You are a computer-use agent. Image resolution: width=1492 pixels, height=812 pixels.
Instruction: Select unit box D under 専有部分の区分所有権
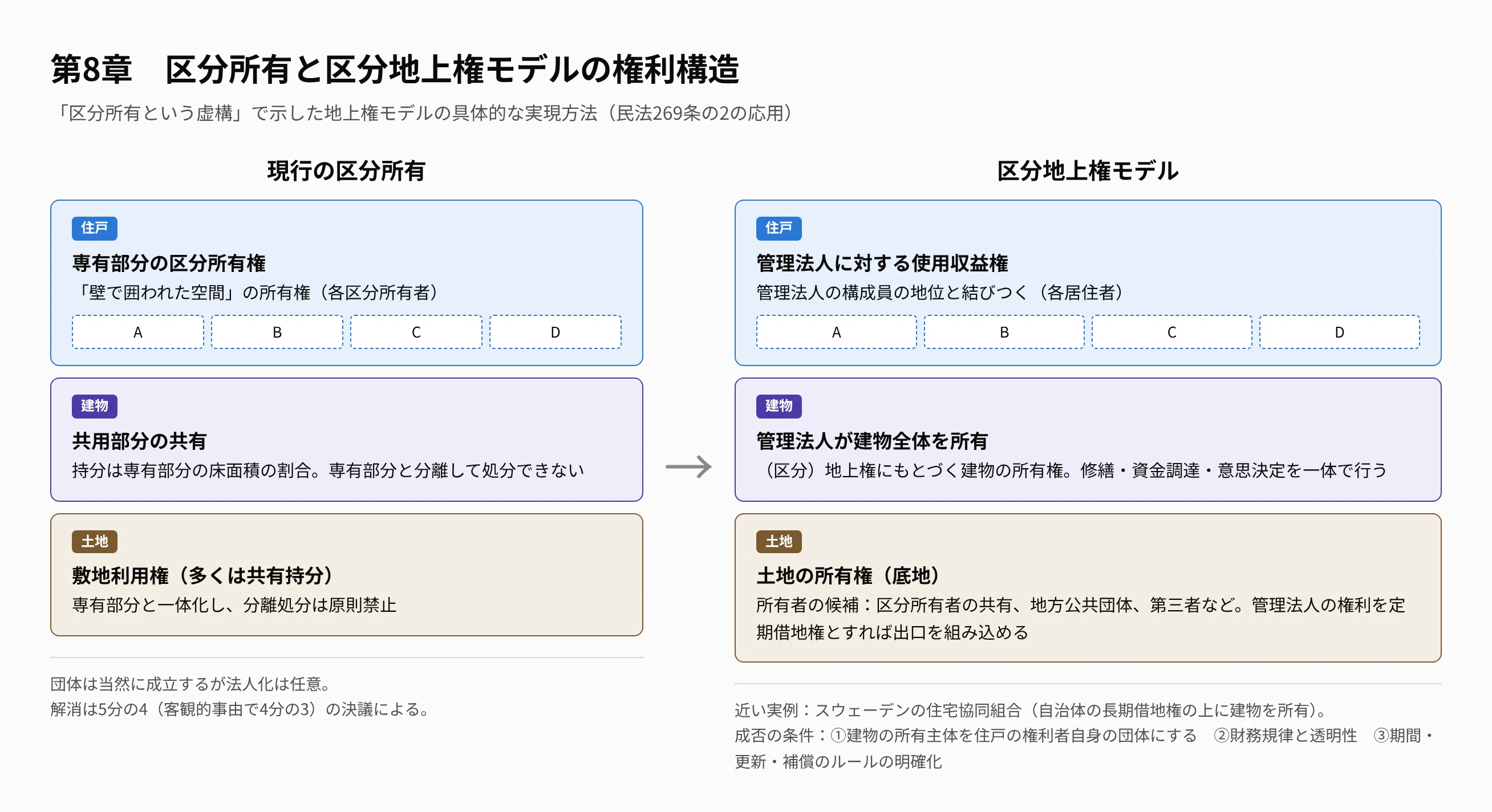point(555,332)
